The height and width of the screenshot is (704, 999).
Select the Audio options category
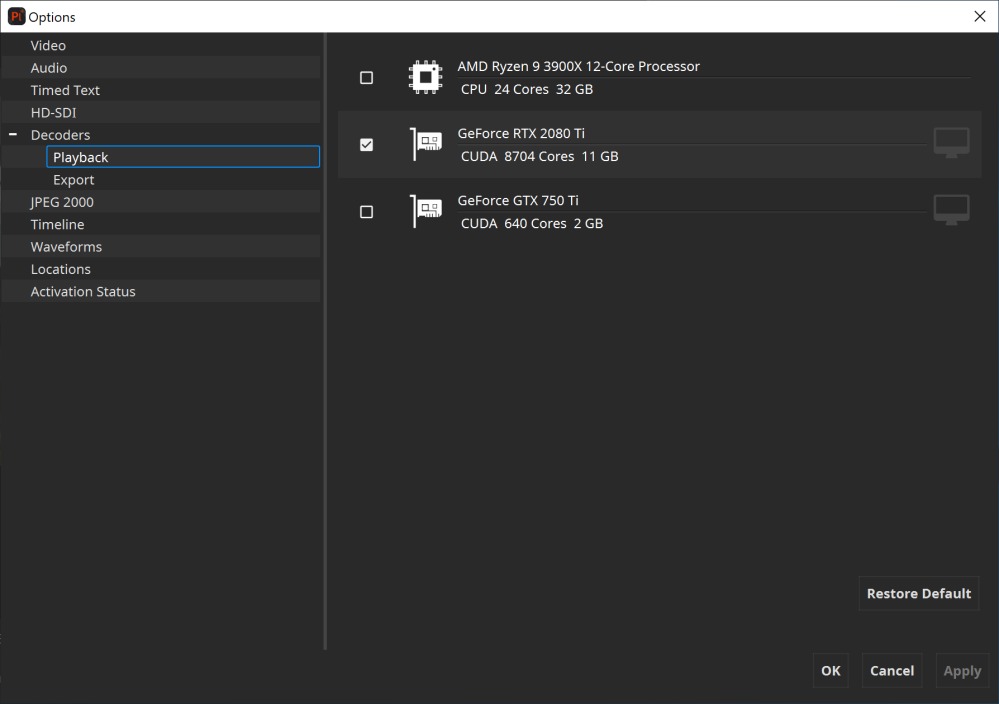click(49, 68)
